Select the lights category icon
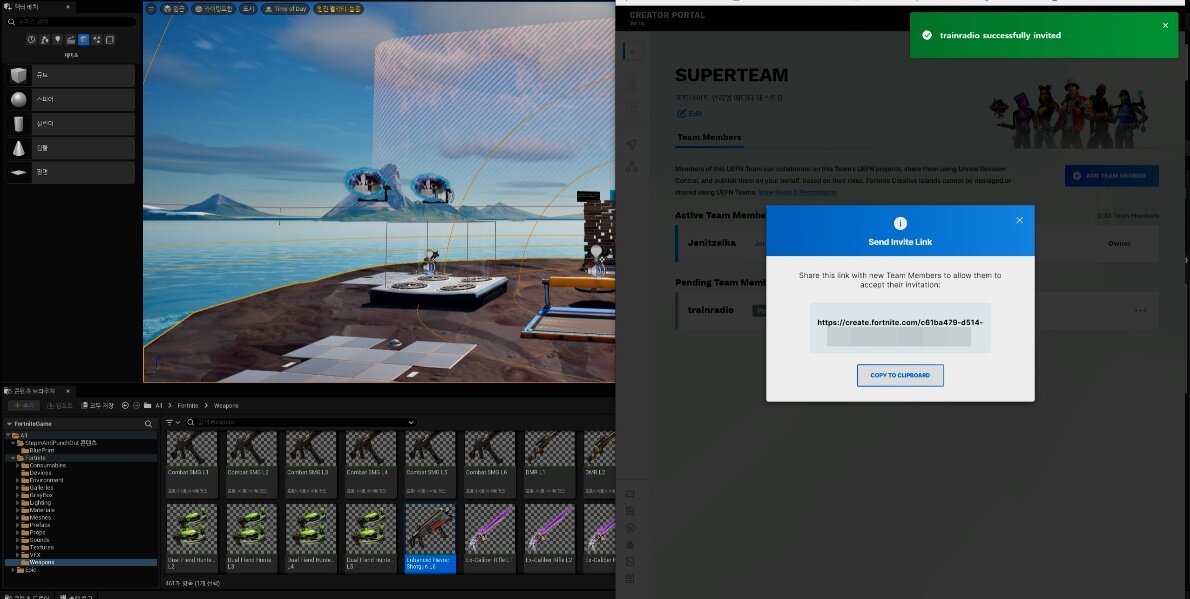Viewport: 1190px width, 599px height. 57,40
